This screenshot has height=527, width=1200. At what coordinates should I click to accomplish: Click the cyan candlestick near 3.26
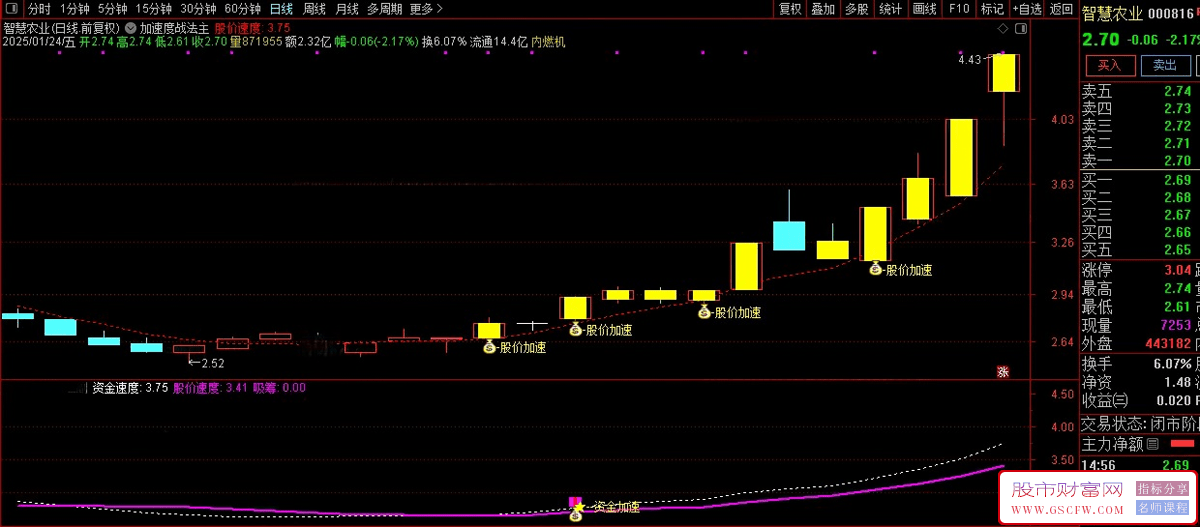tap(789, 235)
